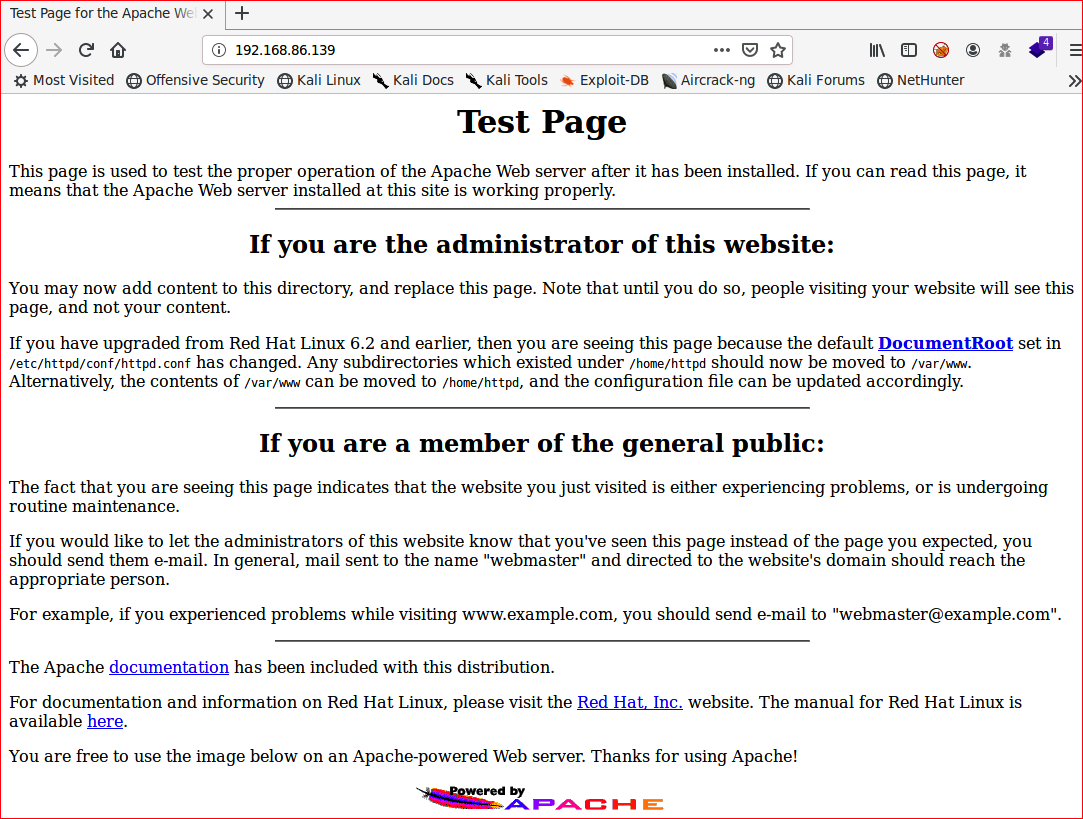This screenshot has height=819, width=1083.
Task: Reload the current page
Action: pyautogui.click(x=86, y=50)
